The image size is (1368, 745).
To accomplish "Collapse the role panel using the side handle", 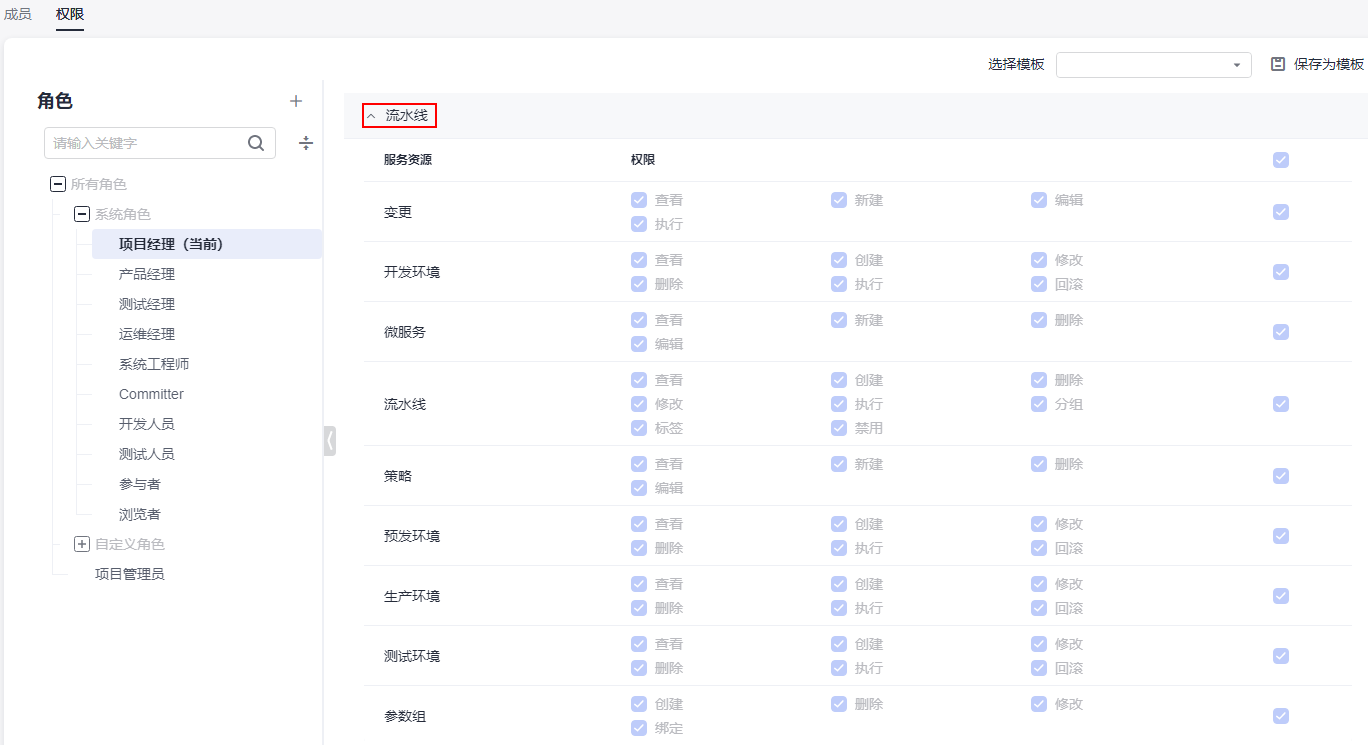I will click(x=330, y=440).
